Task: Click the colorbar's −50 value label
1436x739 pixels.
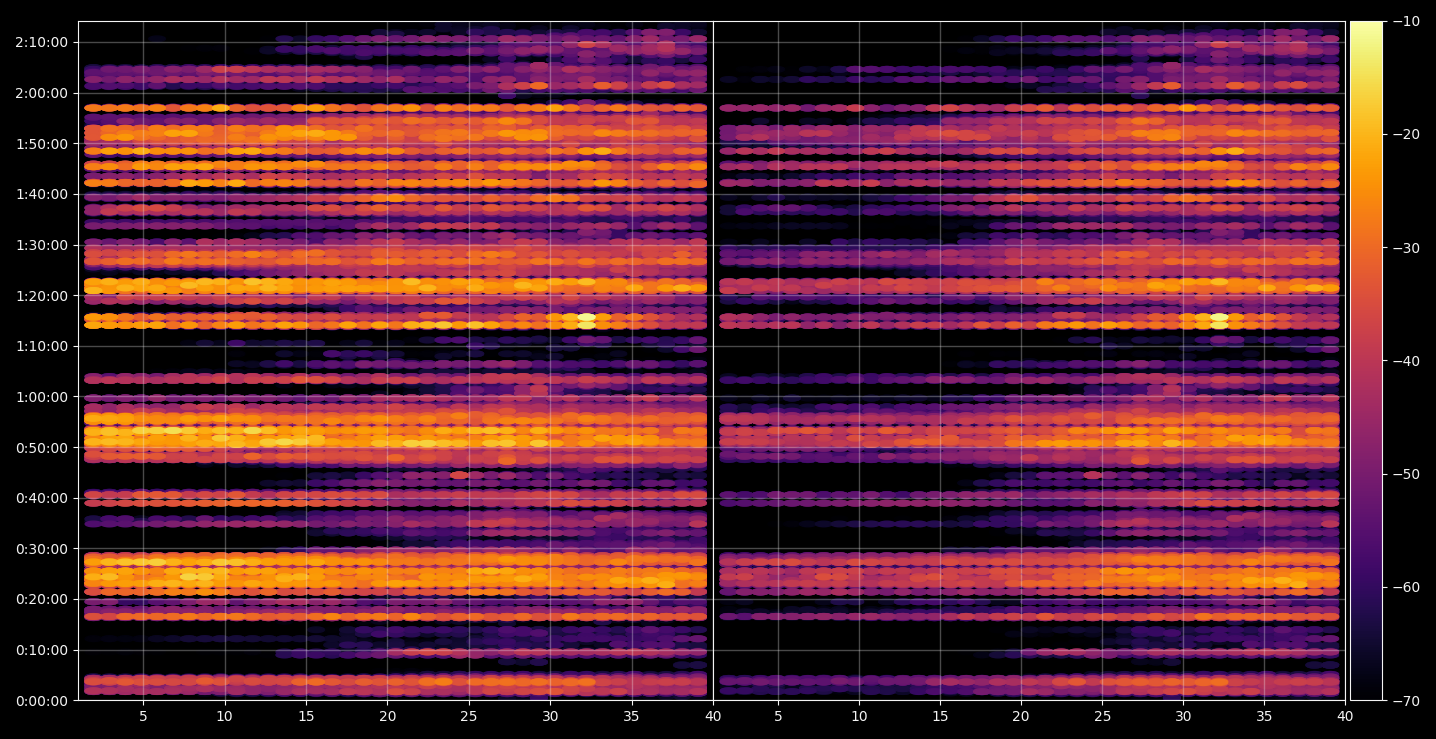Action: [1406, 474]
